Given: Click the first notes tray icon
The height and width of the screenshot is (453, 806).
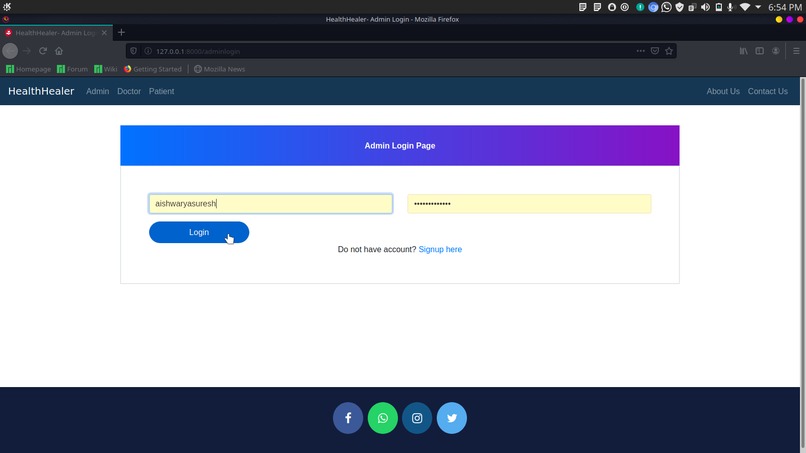Looking at the screenshot, I should click(582, 7).
